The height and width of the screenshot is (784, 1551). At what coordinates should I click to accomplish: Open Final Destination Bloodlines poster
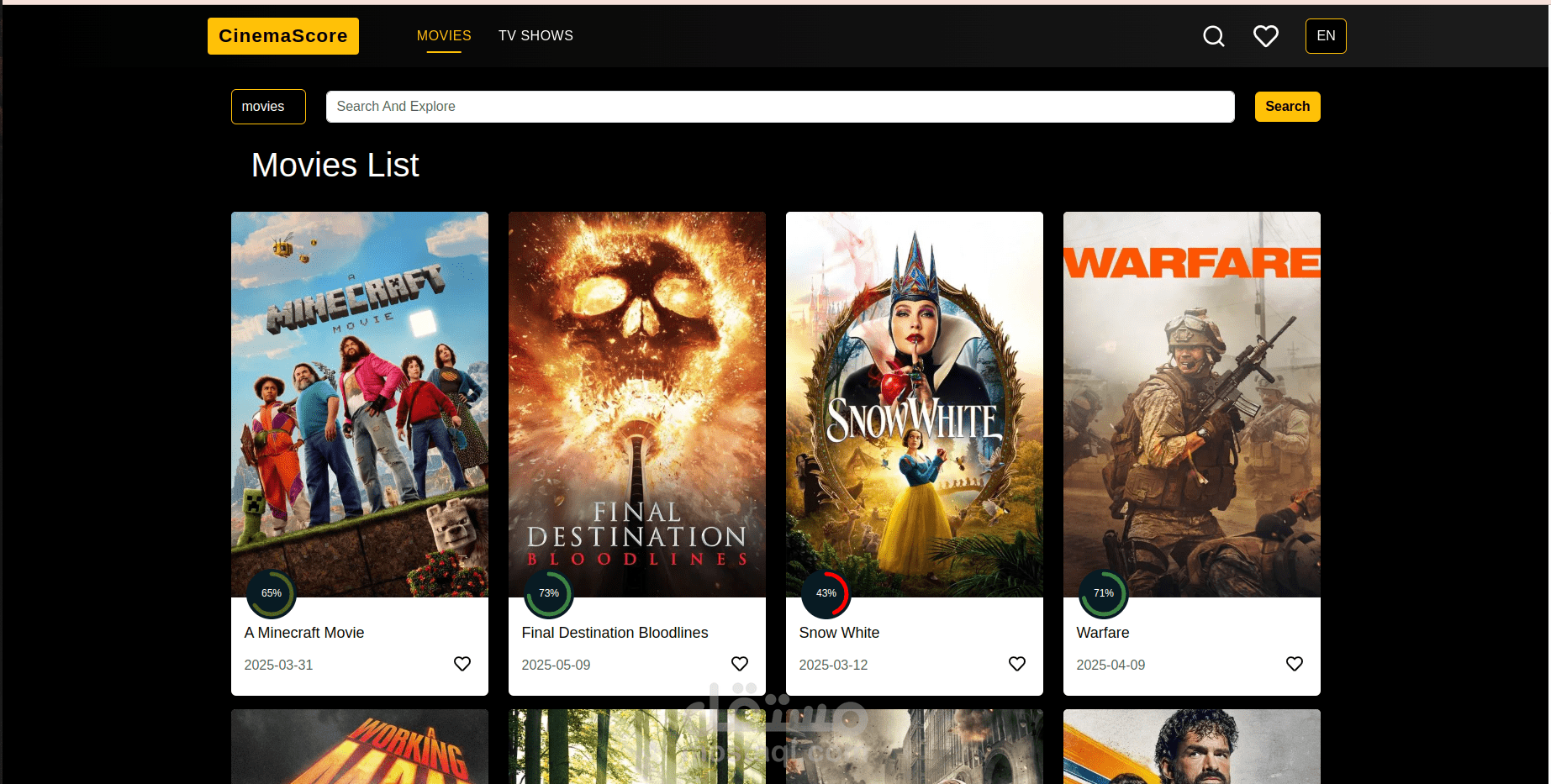637,404
